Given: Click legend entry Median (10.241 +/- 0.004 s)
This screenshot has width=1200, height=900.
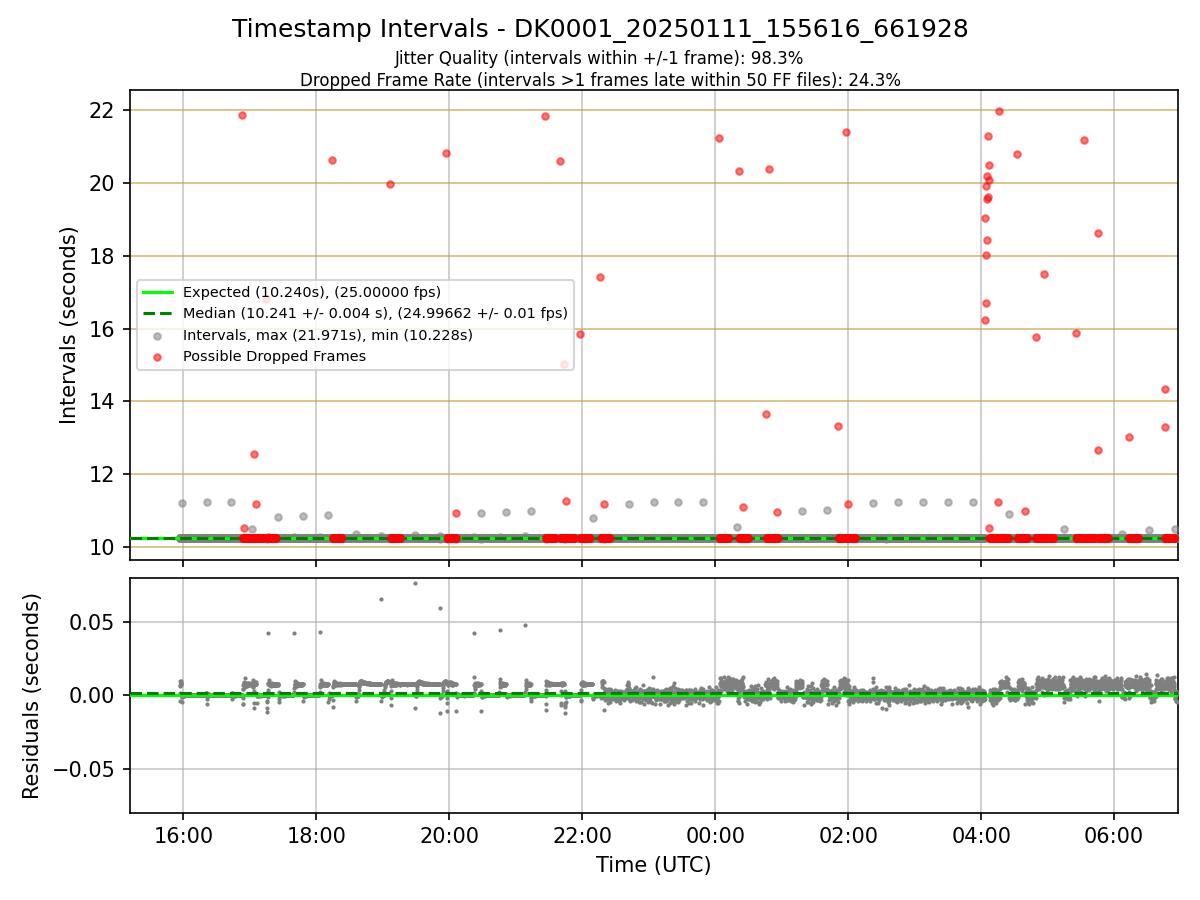Looking at the screenshot, I should click(x=375, y=313).
